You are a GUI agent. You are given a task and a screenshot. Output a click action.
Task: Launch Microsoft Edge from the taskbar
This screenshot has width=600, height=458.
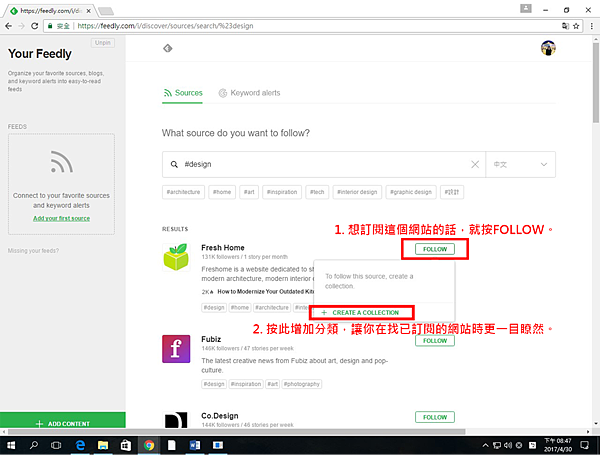pyautogui.click(x=80, y=445)
